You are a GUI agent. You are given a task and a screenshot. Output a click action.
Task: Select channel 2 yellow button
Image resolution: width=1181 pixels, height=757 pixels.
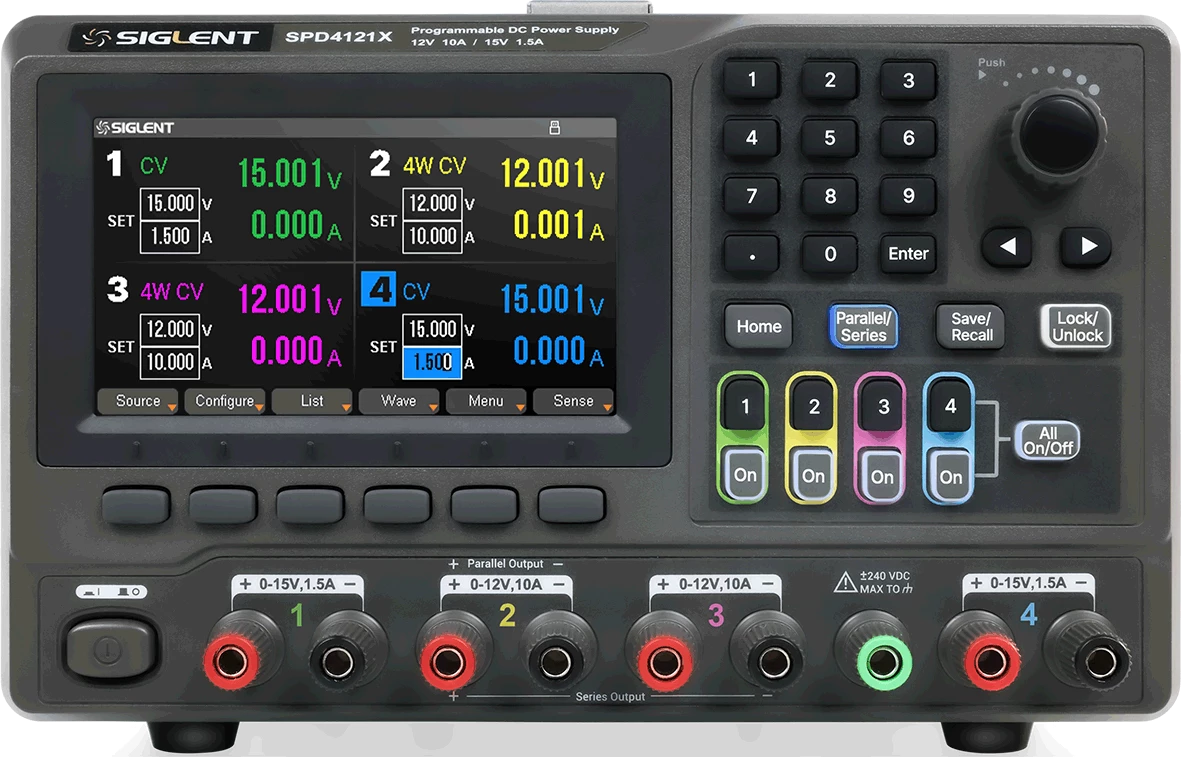click(x=813, y=406)
